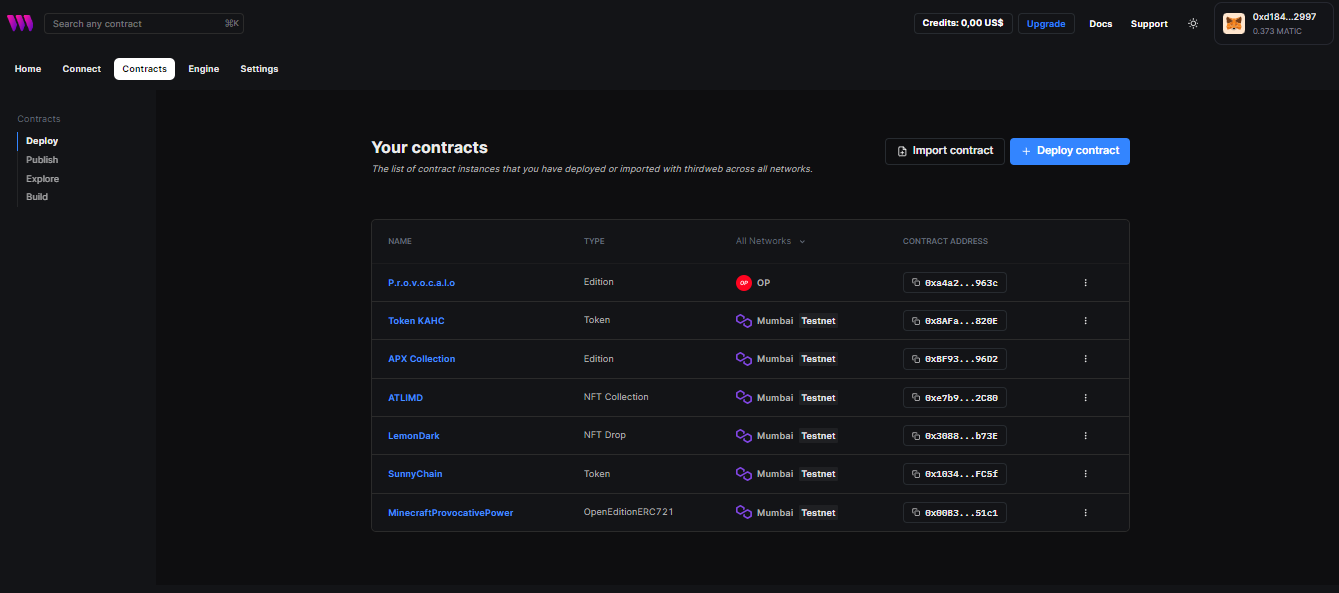
Task: Open three-dot menu for ATLIMD row
Action: click(x=1085, y=398)
